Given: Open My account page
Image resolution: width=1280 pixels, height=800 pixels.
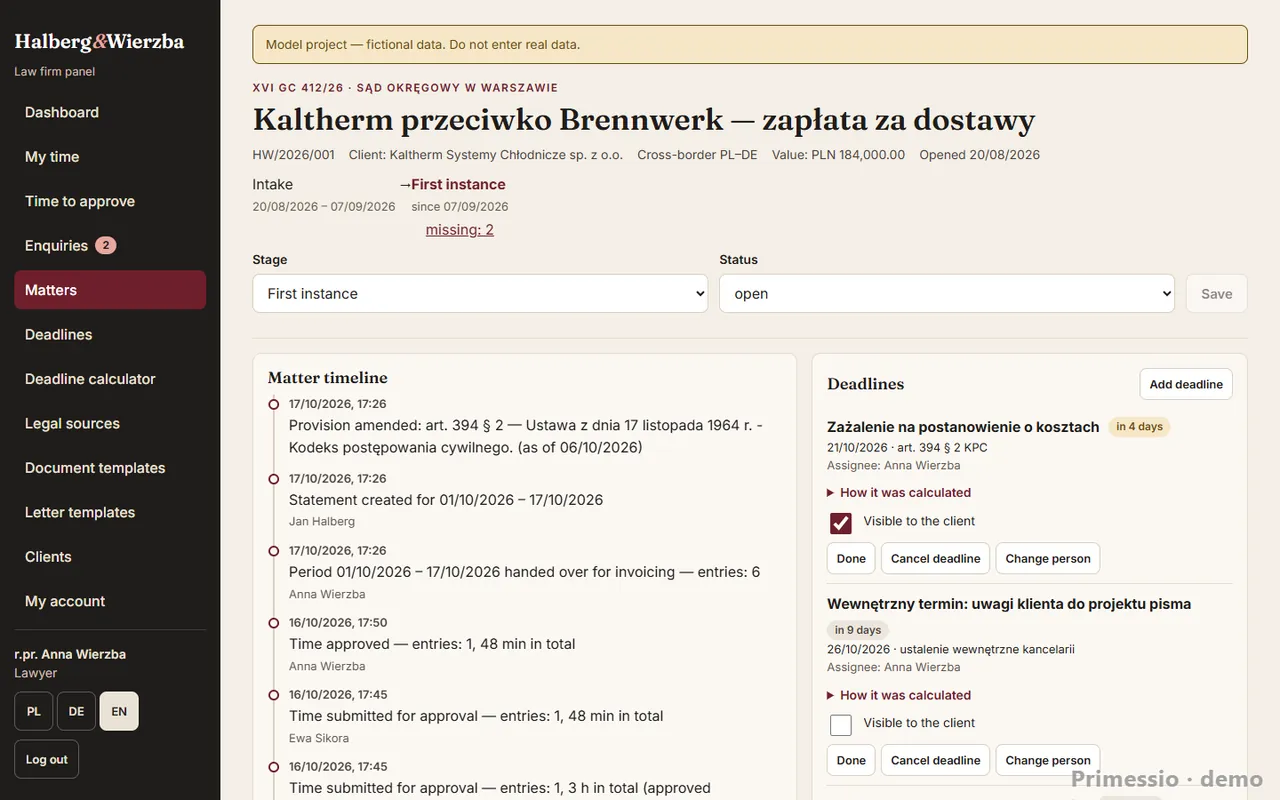Looking at the screenshot, I should (x=110, y=601).
